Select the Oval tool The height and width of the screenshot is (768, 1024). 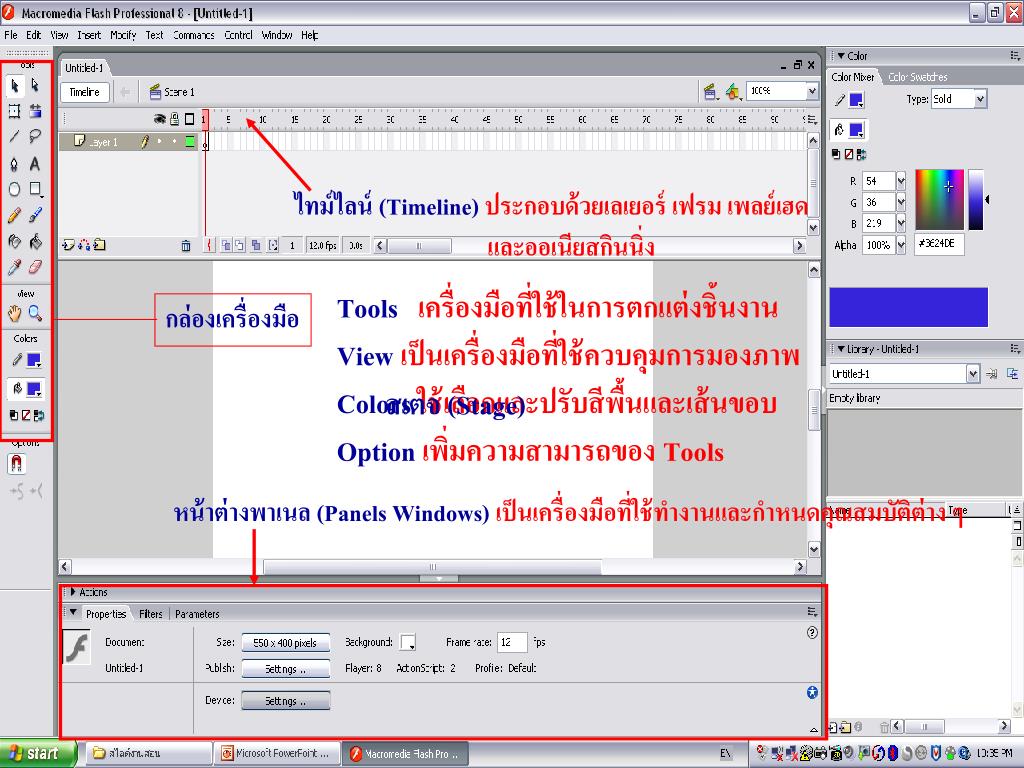[14, 189]
